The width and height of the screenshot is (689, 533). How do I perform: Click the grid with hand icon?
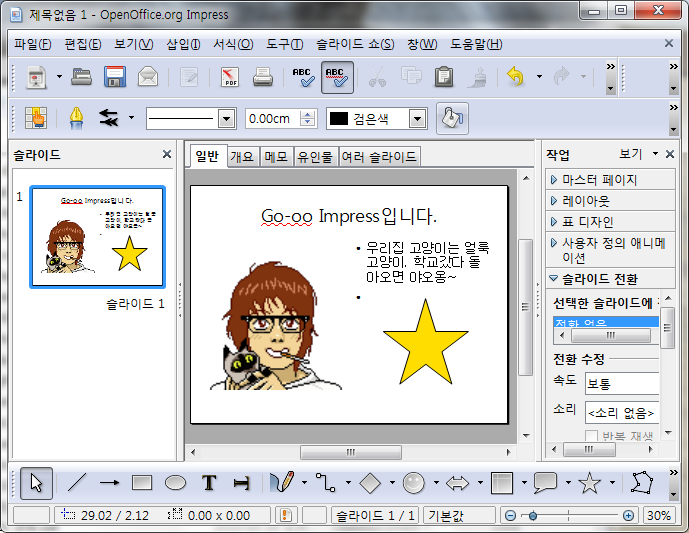(x=36, y=118)
